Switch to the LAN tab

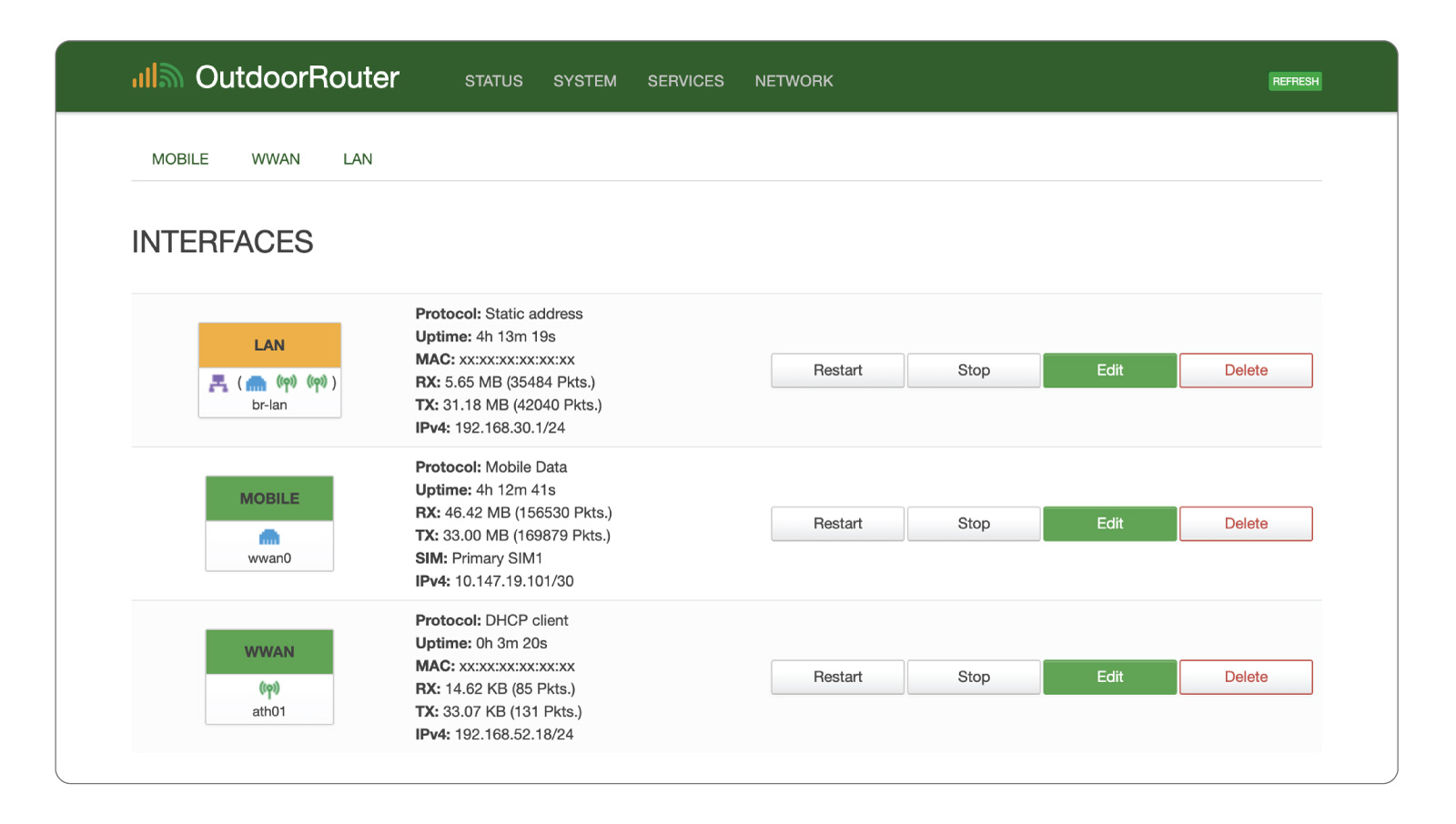(x=358, y=159)
